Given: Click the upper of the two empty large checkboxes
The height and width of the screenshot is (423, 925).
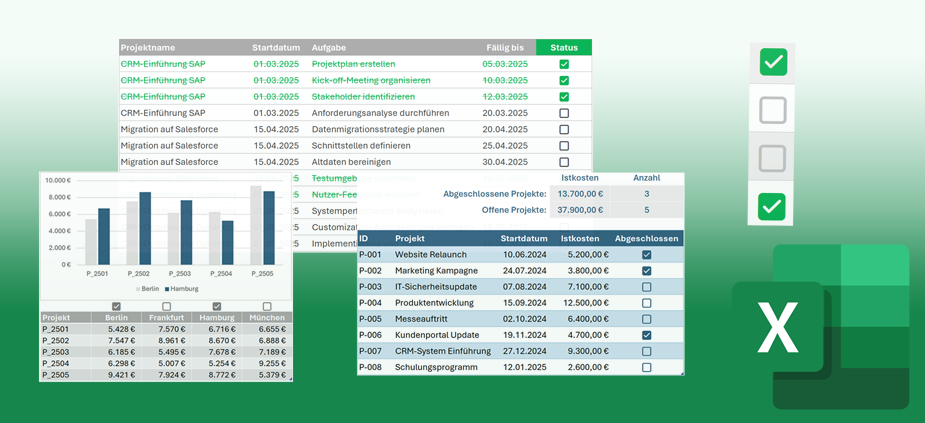Looking at the screenshot, I should [772, 110].
